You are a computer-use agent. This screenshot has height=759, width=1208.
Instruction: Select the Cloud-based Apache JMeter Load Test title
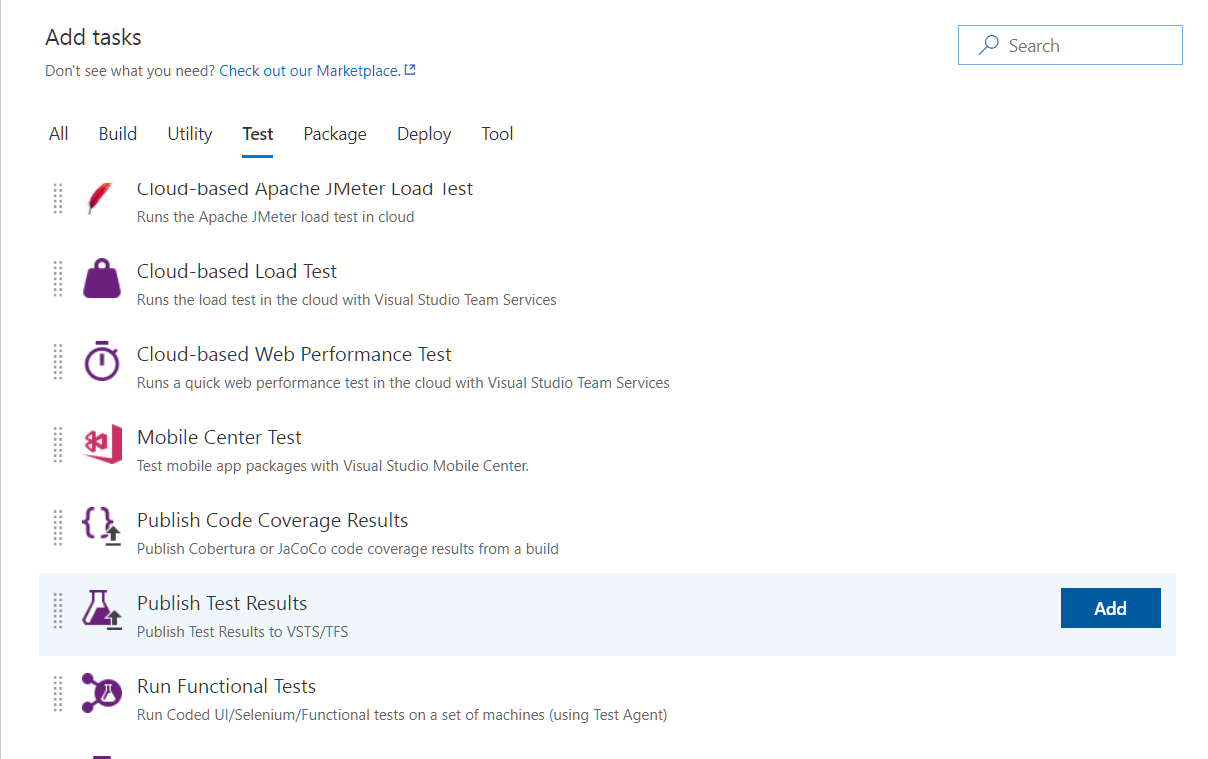(305, 189)
